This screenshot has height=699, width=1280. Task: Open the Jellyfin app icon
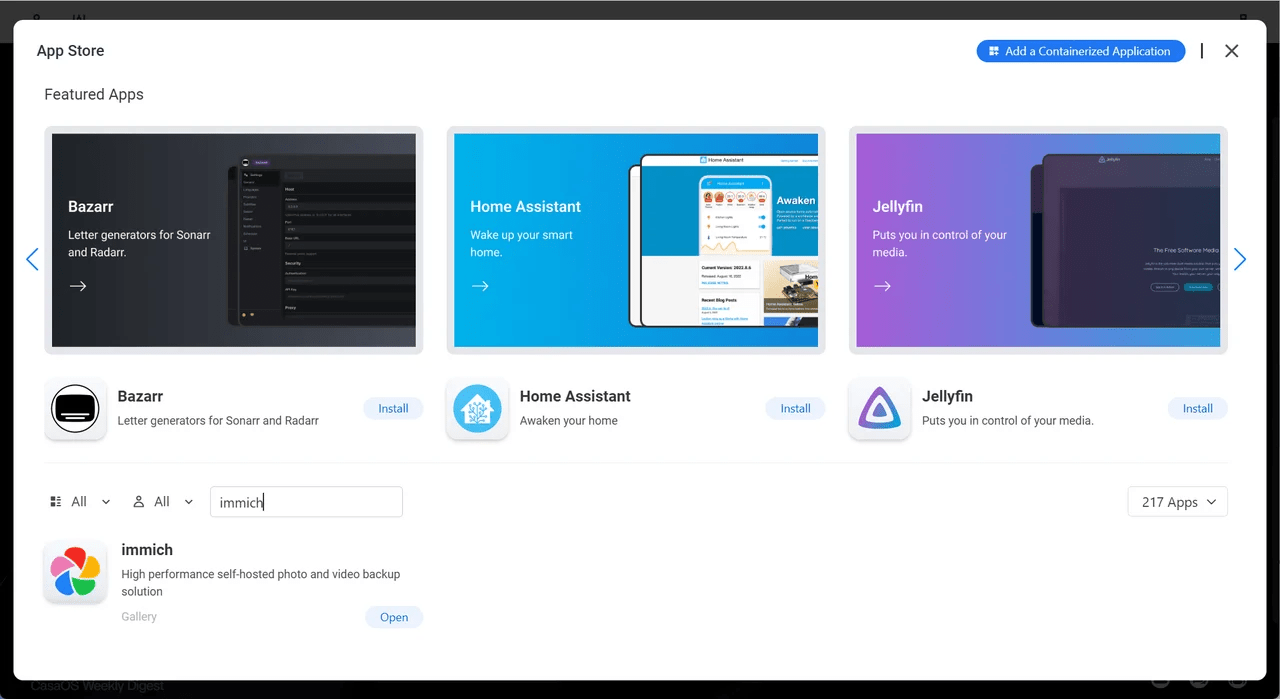pyautogui.click(x=880, y=408)
